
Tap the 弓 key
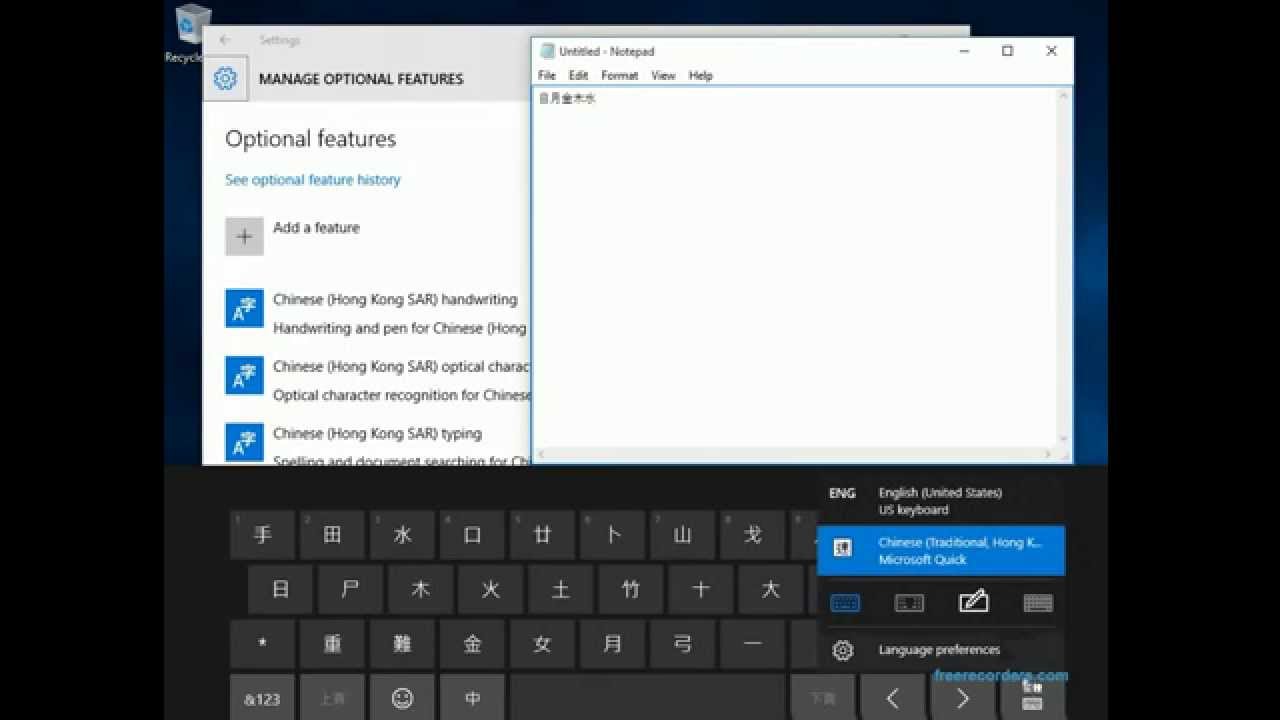pos(682,644)
